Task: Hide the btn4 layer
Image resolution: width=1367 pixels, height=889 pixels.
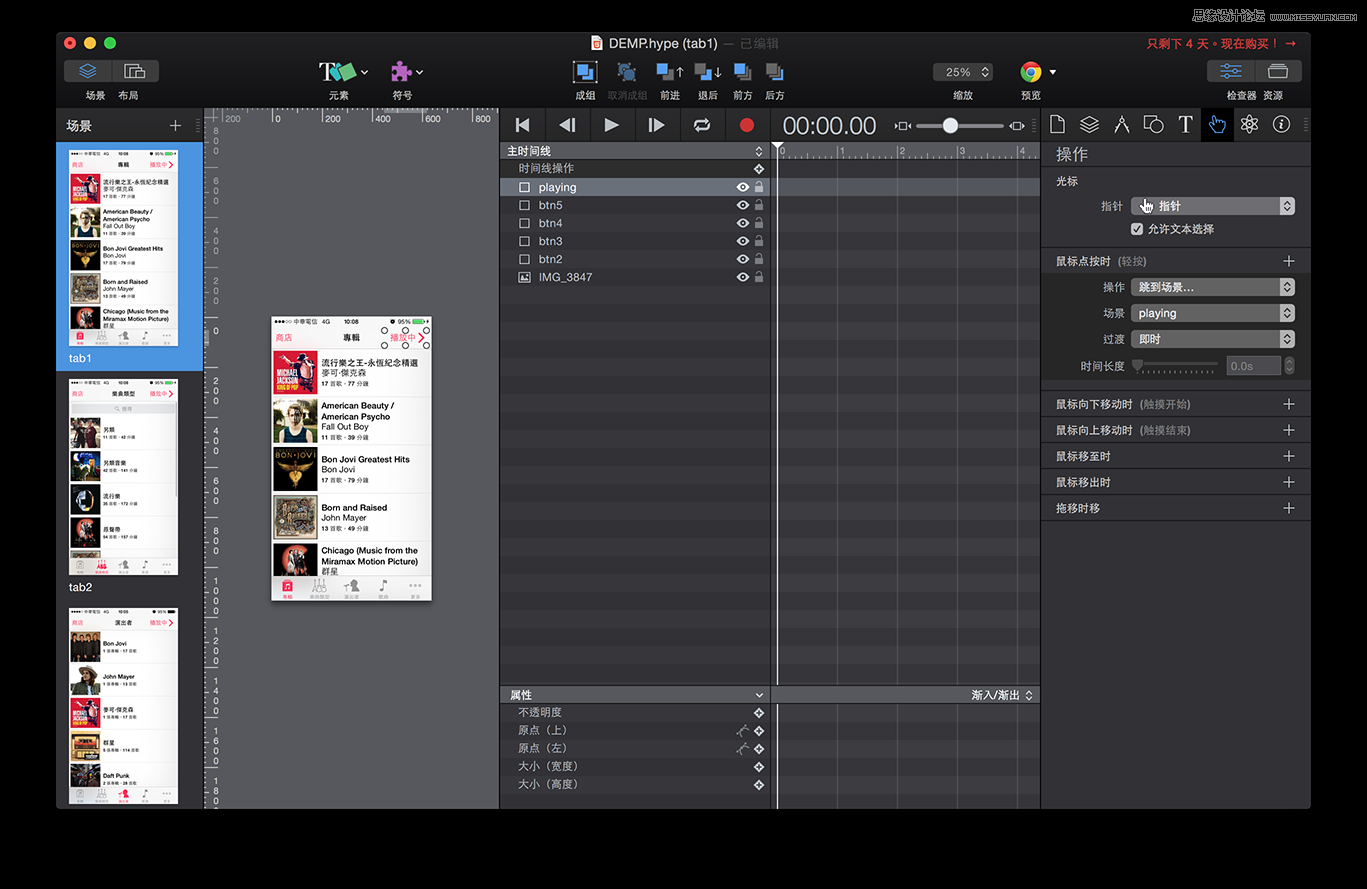Action: tap(743, 223)
